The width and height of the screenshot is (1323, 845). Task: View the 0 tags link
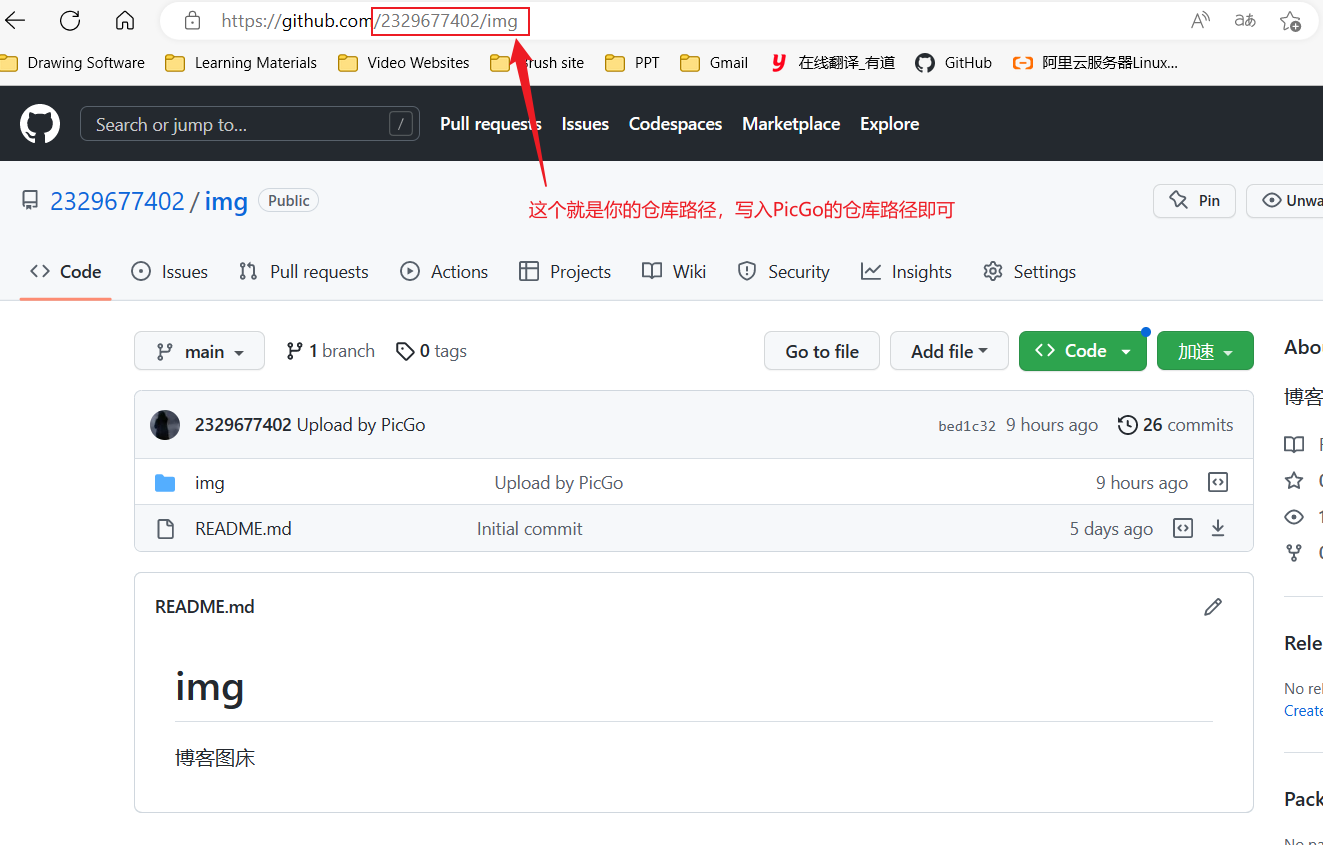pyautogui.click(x=431, y=351)
